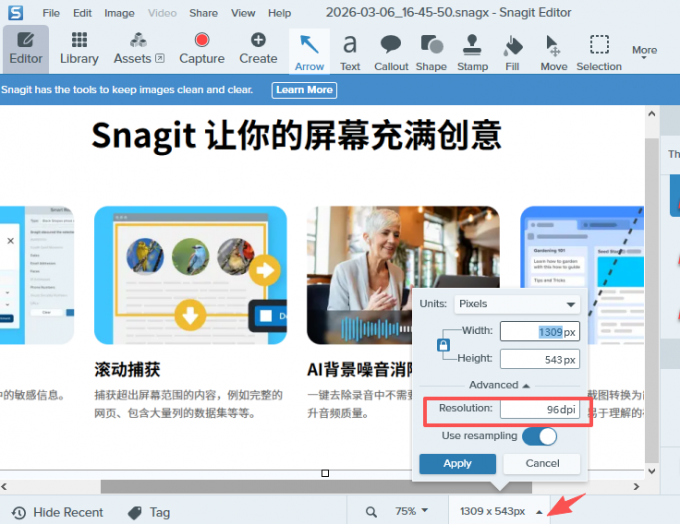Collapse the Advanced section
This screenshot has height=524, width=680.
499,385
